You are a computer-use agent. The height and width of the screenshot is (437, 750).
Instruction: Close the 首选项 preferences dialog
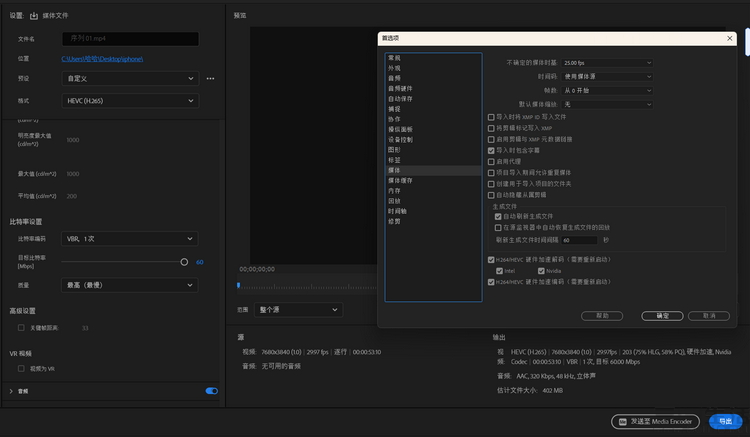click(728, 38)
